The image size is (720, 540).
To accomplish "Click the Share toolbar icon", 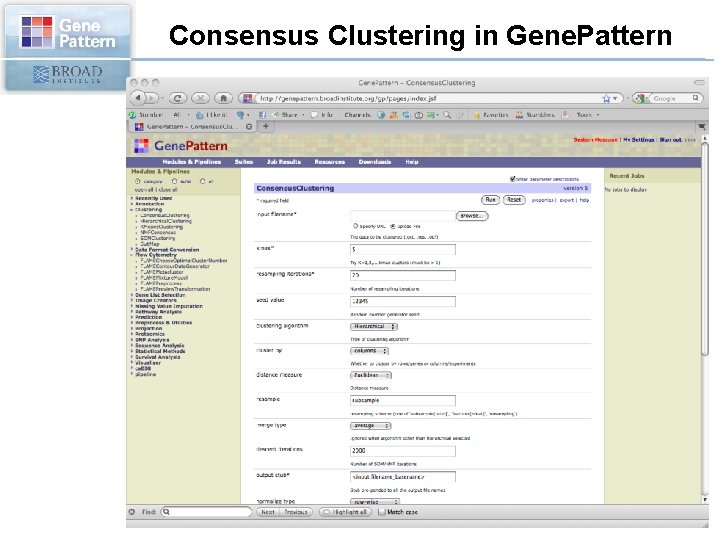I will [x=276, y=115].
